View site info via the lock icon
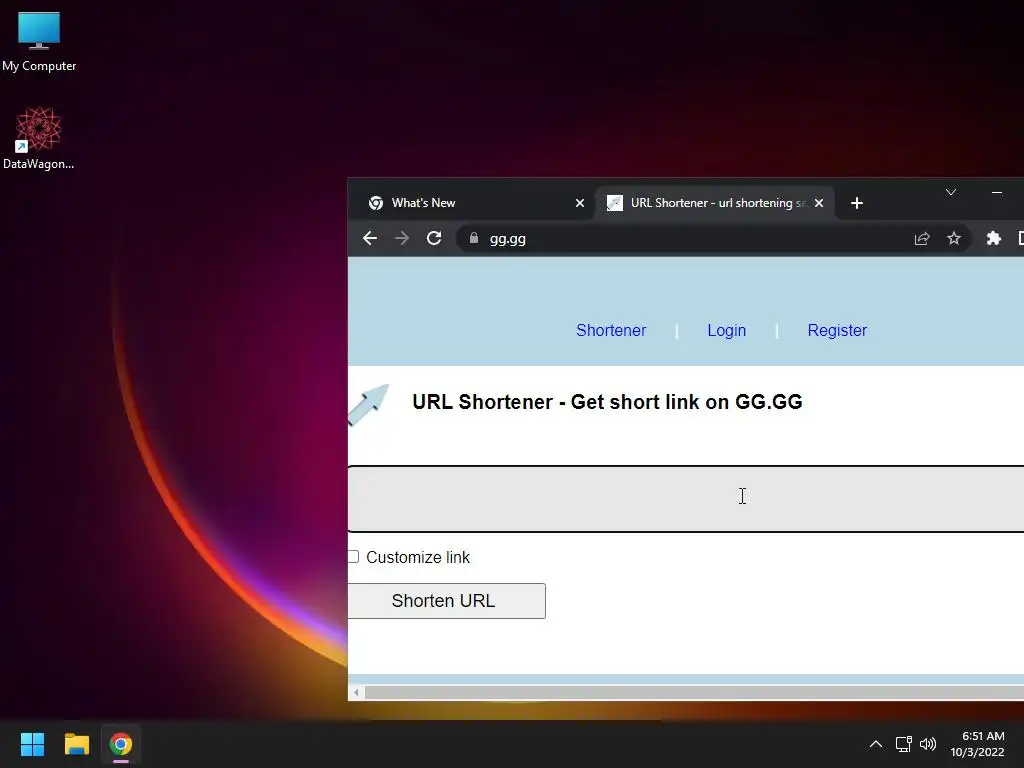 tap(473, 238)
